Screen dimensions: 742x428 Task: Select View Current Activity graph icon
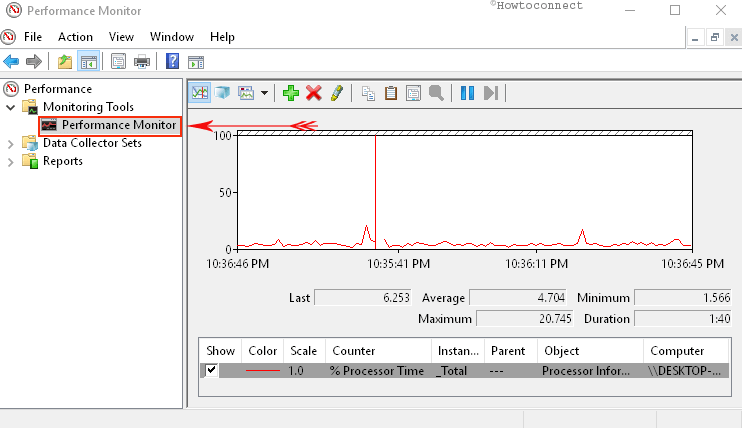click(200, 92)
